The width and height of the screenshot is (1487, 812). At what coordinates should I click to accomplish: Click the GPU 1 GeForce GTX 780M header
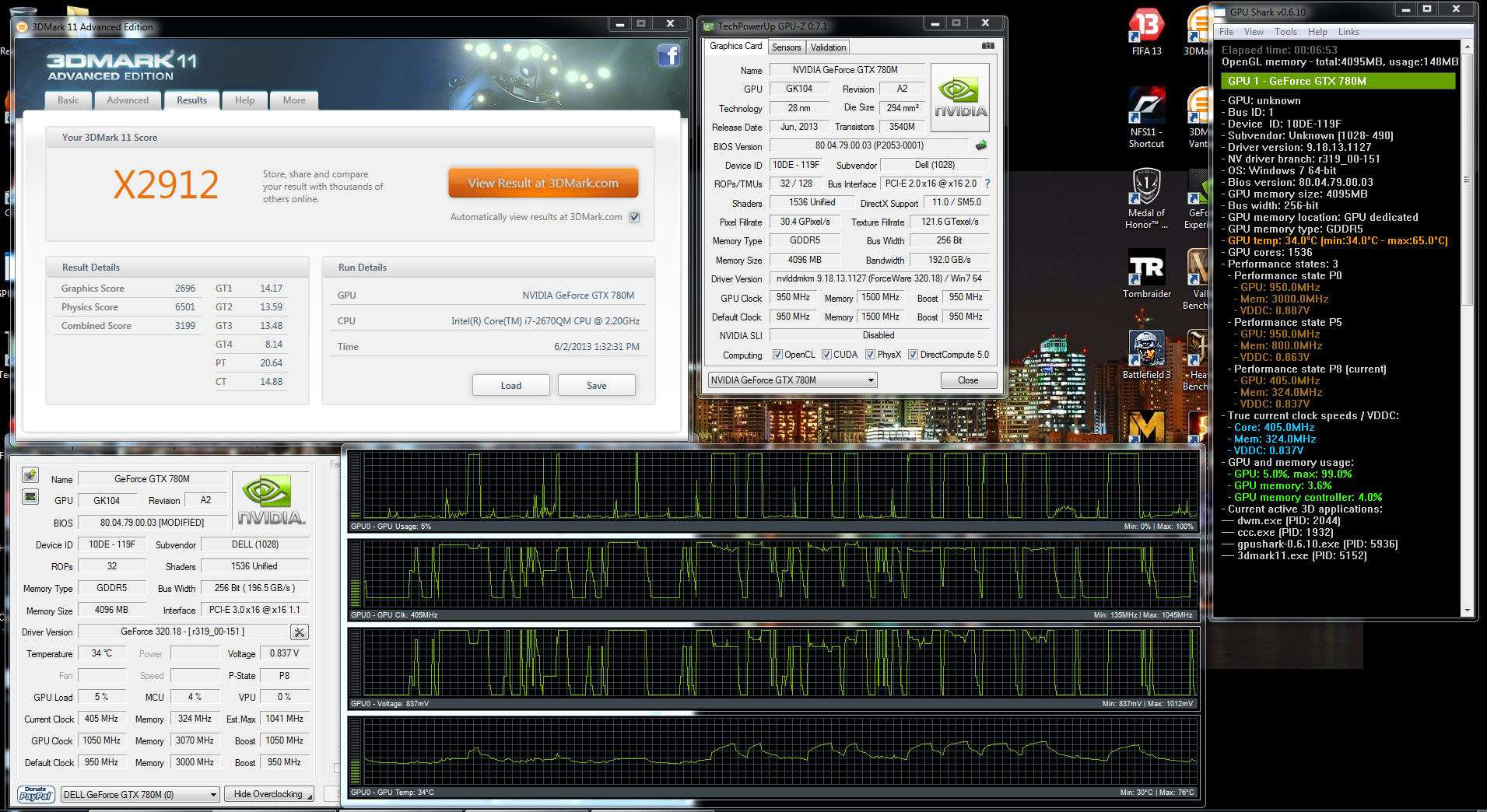pos(1338,81)
